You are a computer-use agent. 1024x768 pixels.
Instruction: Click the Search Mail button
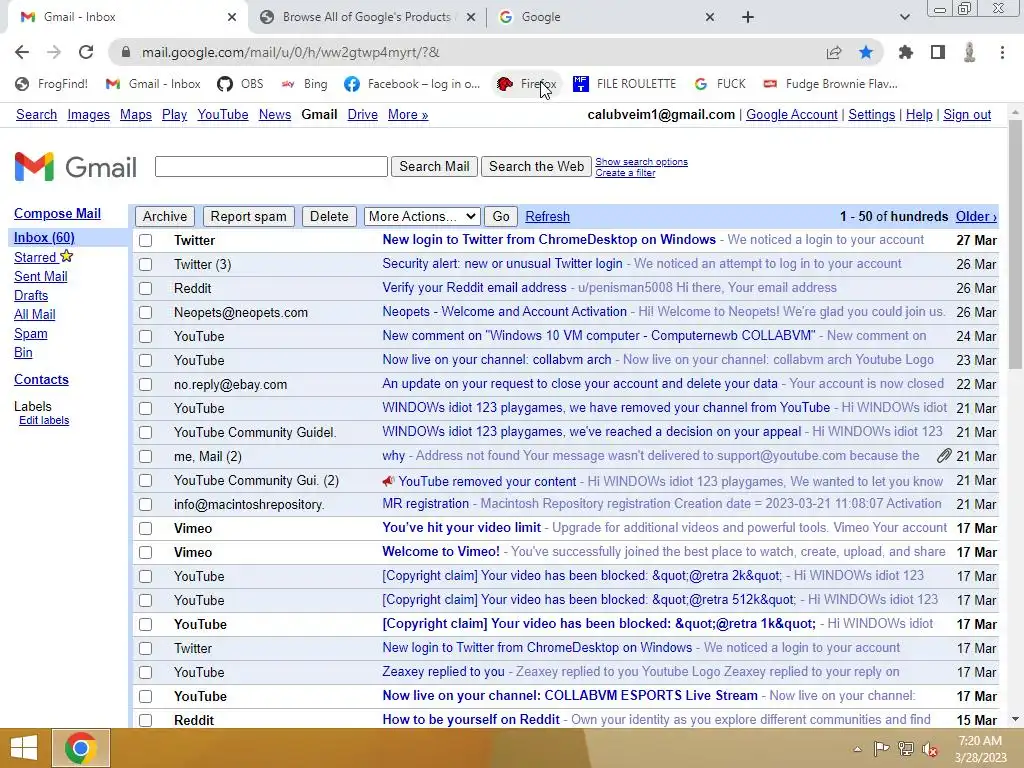(x=434, y=167)
